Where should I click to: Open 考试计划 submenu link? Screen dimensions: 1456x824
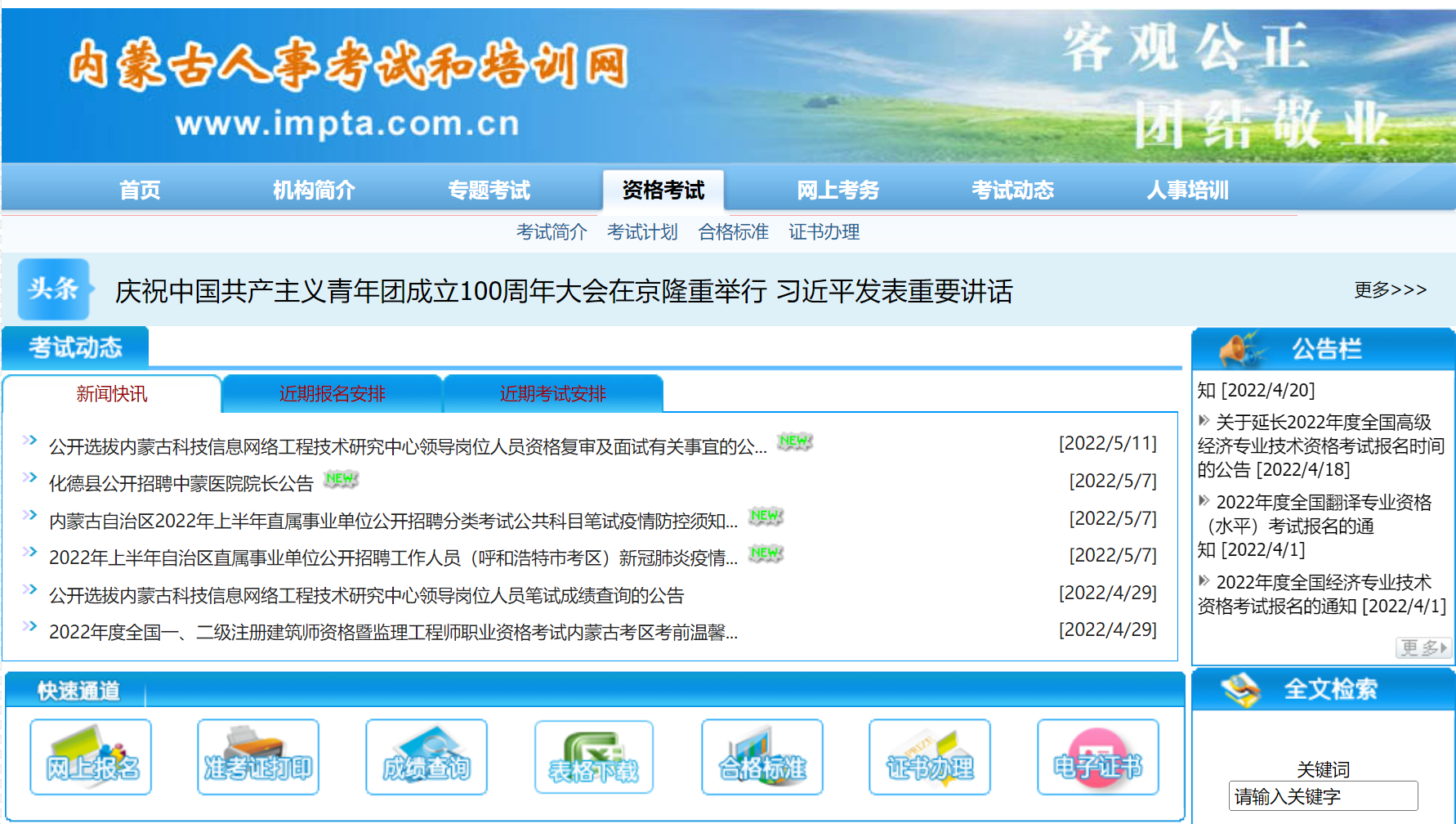[642, 232]
